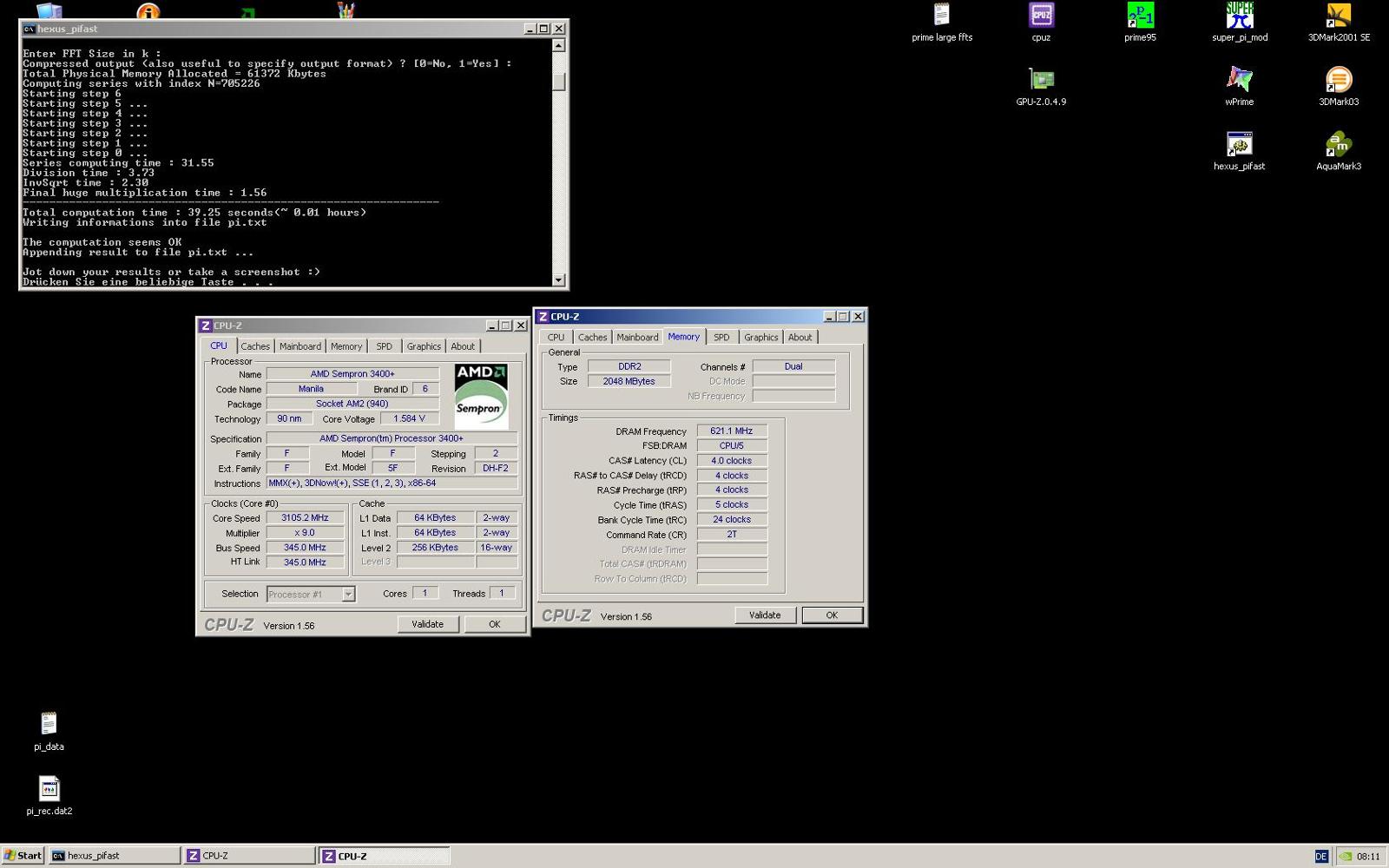1389x868 pixels.
Task: Switch to Caches tab in CPU-Z CPU window
Action: (255, 346)
